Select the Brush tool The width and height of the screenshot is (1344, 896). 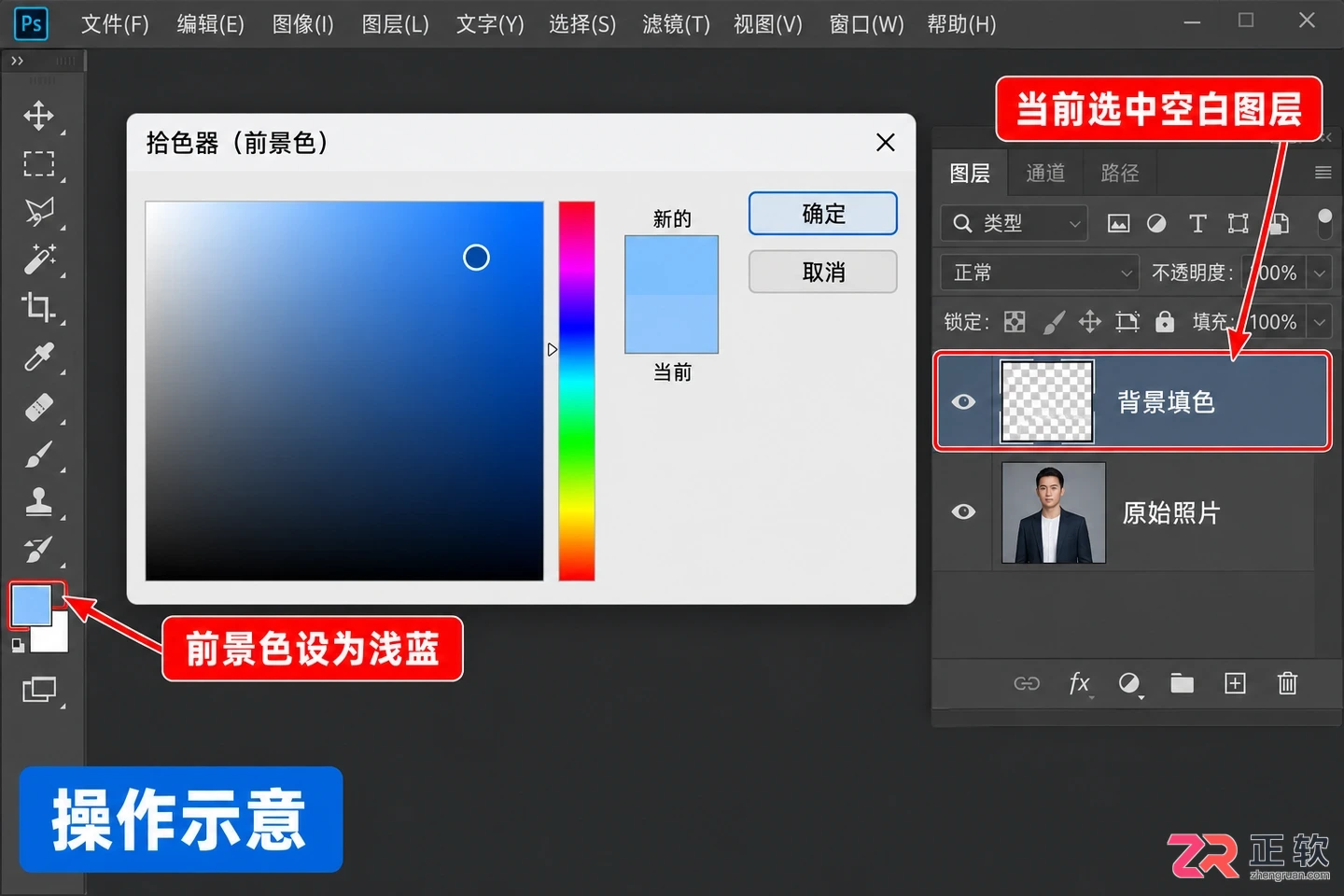point(38,455)
